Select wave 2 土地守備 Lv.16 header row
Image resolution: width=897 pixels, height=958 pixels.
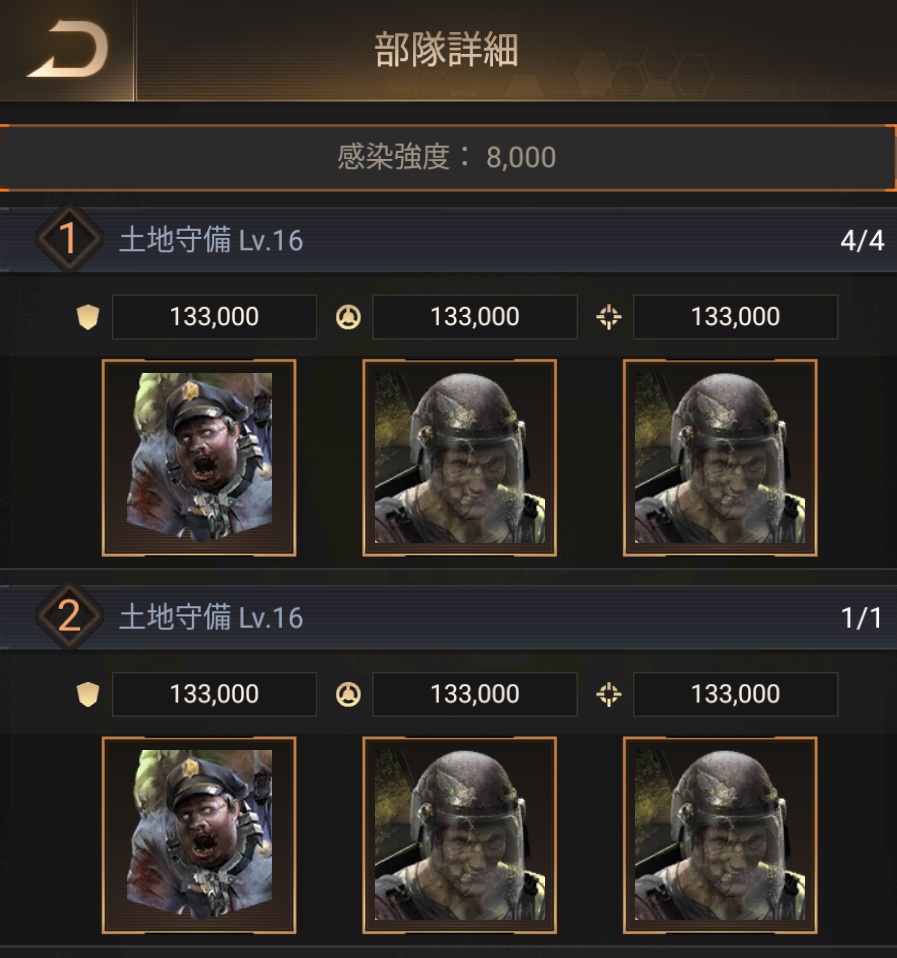coord(448,617)
